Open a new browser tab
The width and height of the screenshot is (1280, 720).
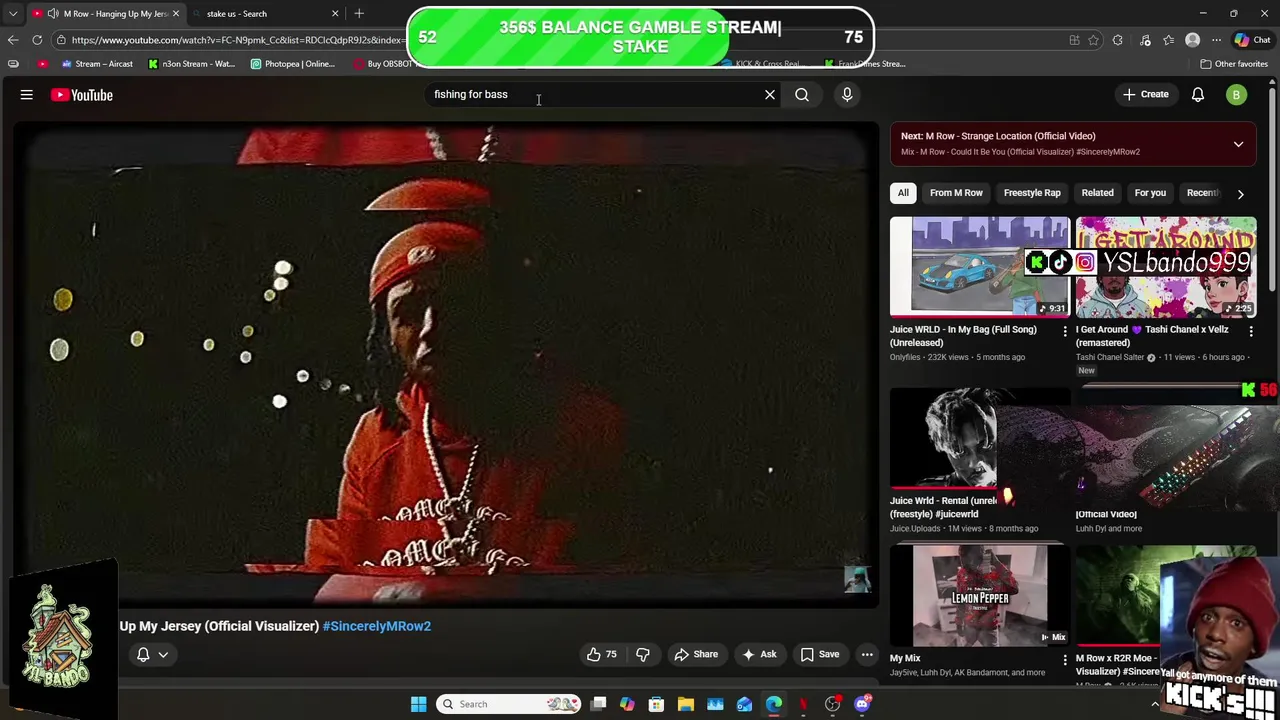pyautogui.click(x=359, y=14)
